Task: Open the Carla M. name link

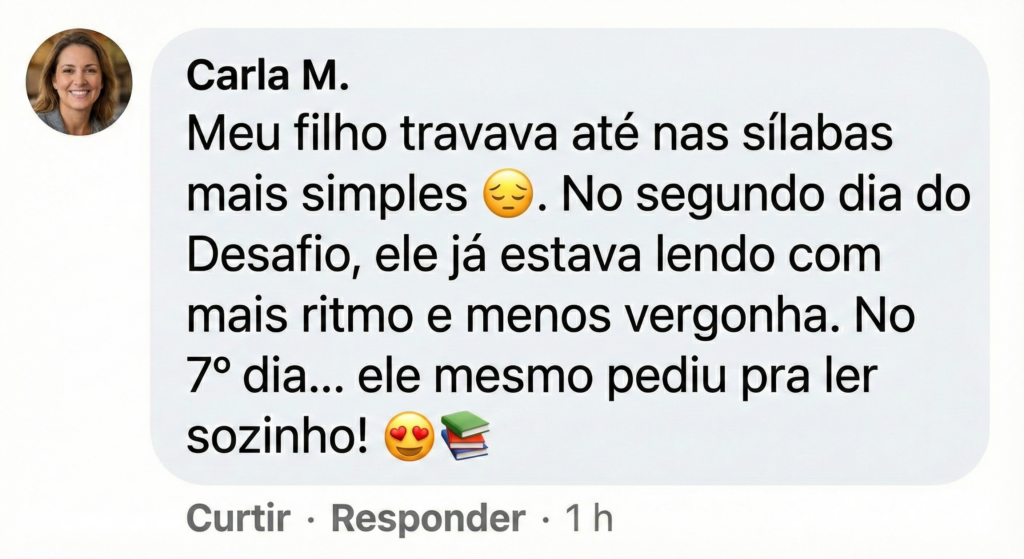Action: tap(247, 77)
